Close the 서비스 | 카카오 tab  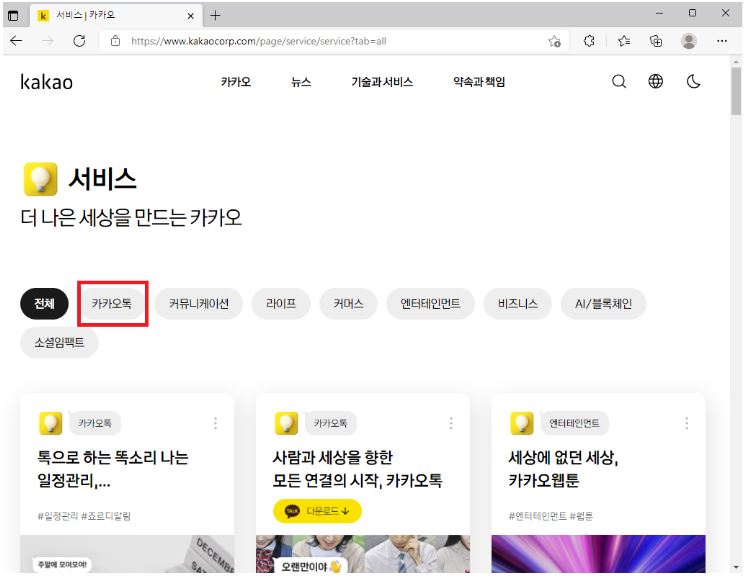coord(191,16)
